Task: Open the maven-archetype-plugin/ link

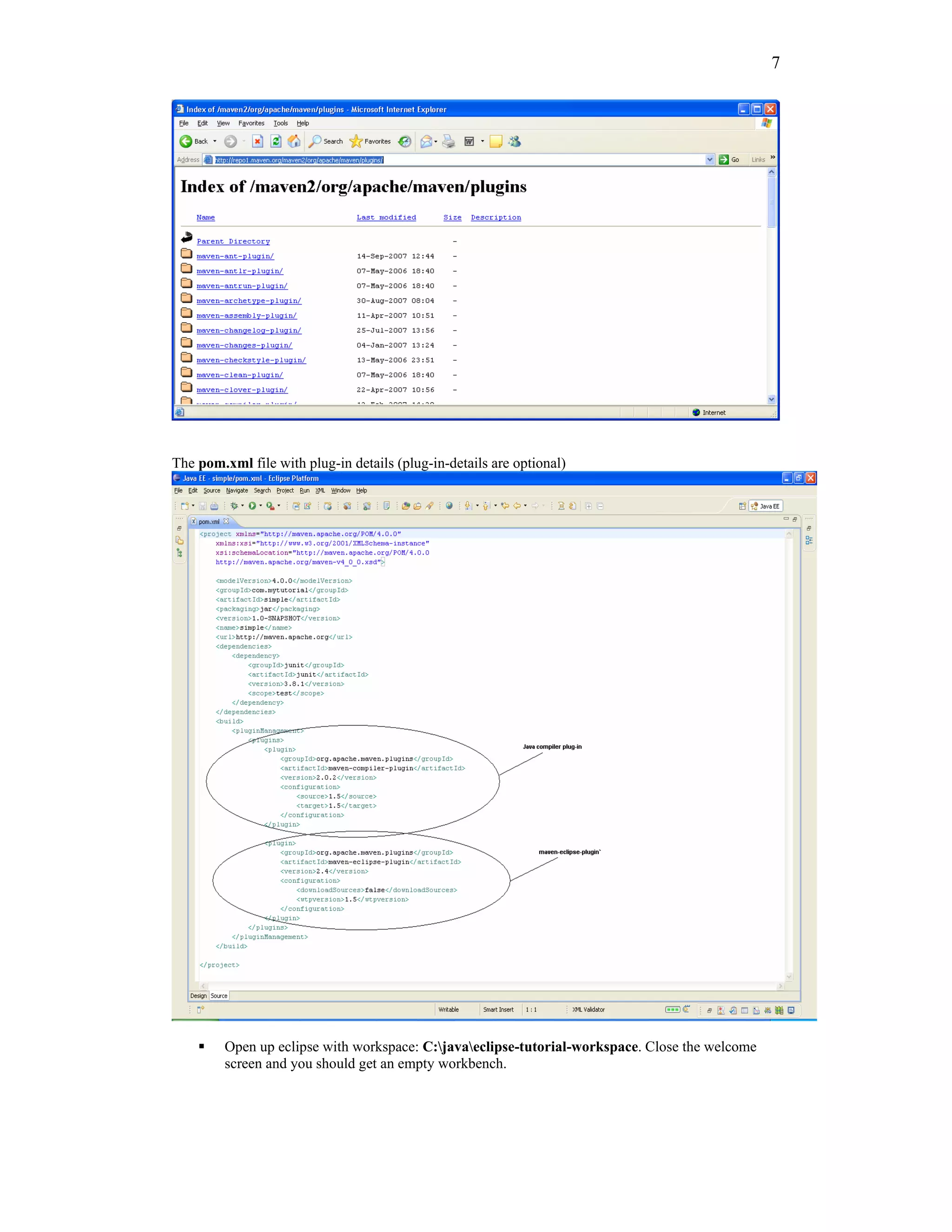Action: 249,301
